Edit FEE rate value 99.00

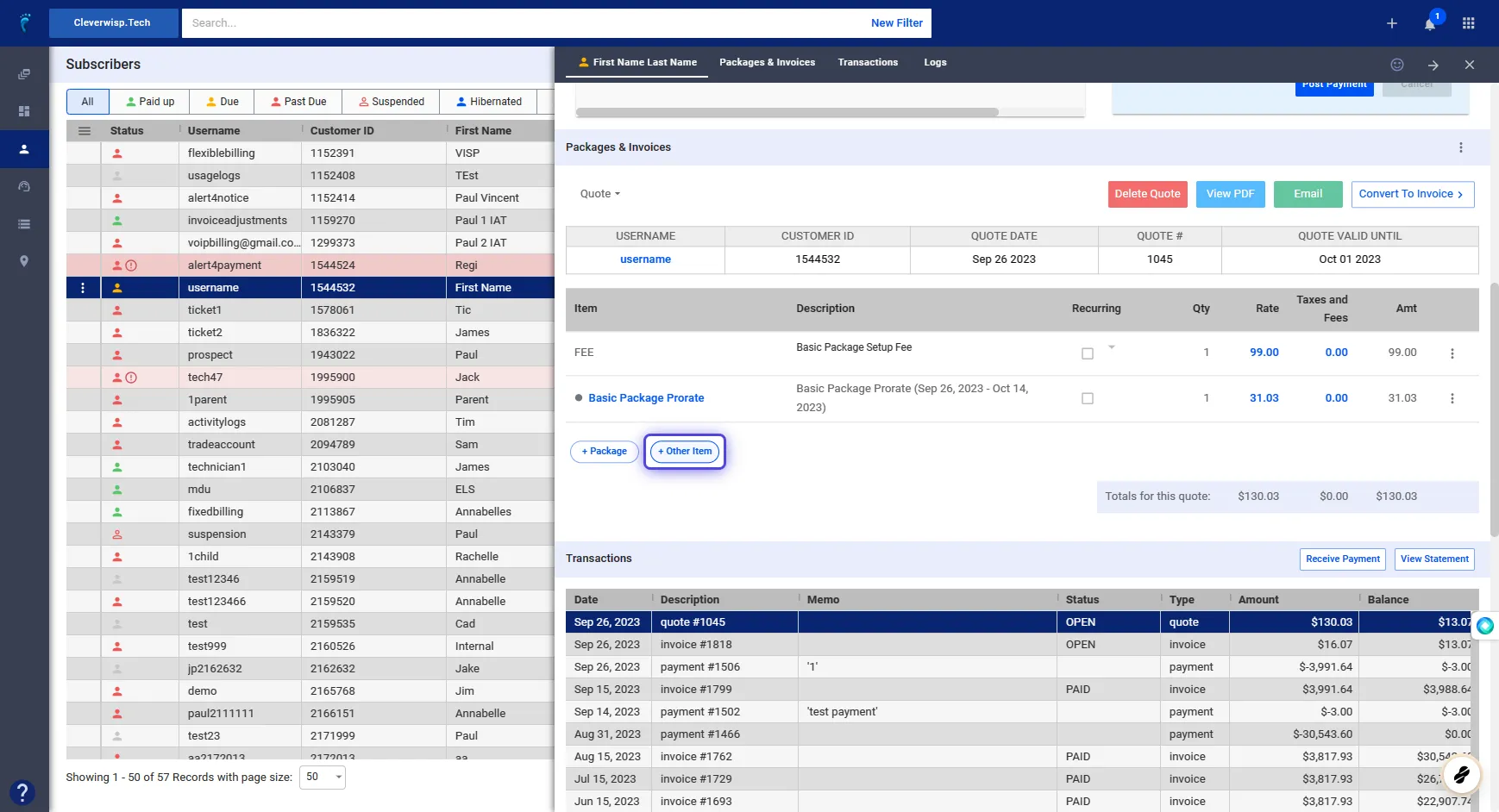tap(1264, 353)
